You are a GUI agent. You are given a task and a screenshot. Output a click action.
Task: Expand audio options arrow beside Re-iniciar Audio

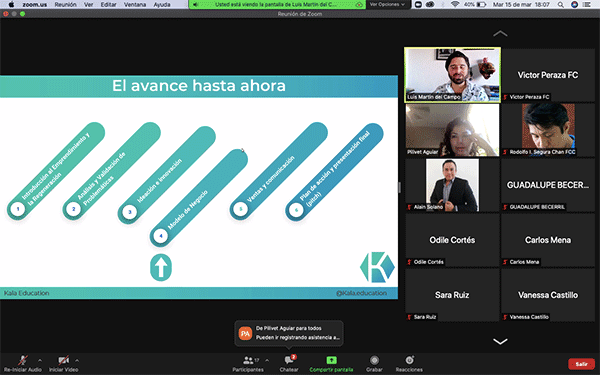40,360
